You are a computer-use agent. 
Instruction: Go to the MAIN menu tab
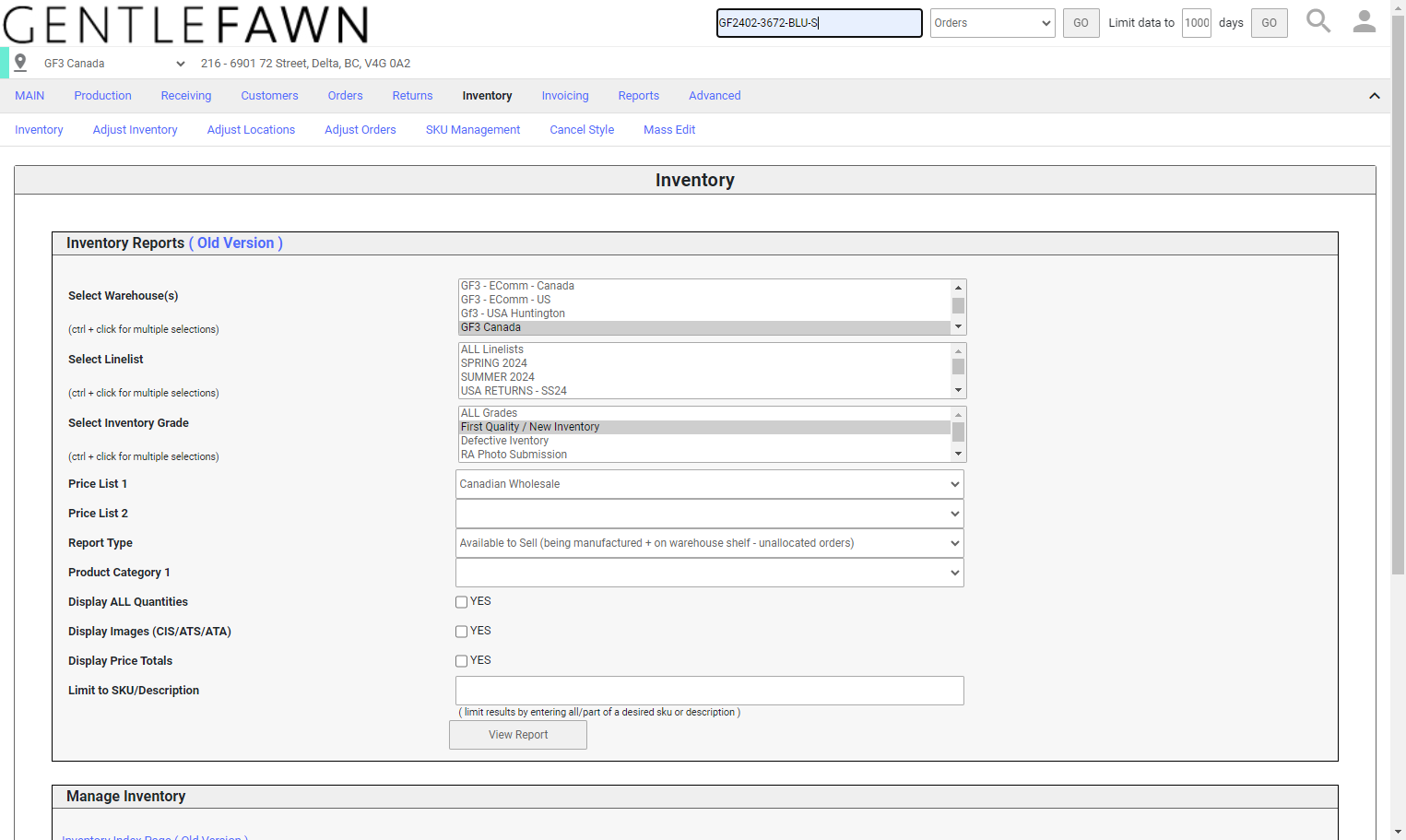[30, 96]
